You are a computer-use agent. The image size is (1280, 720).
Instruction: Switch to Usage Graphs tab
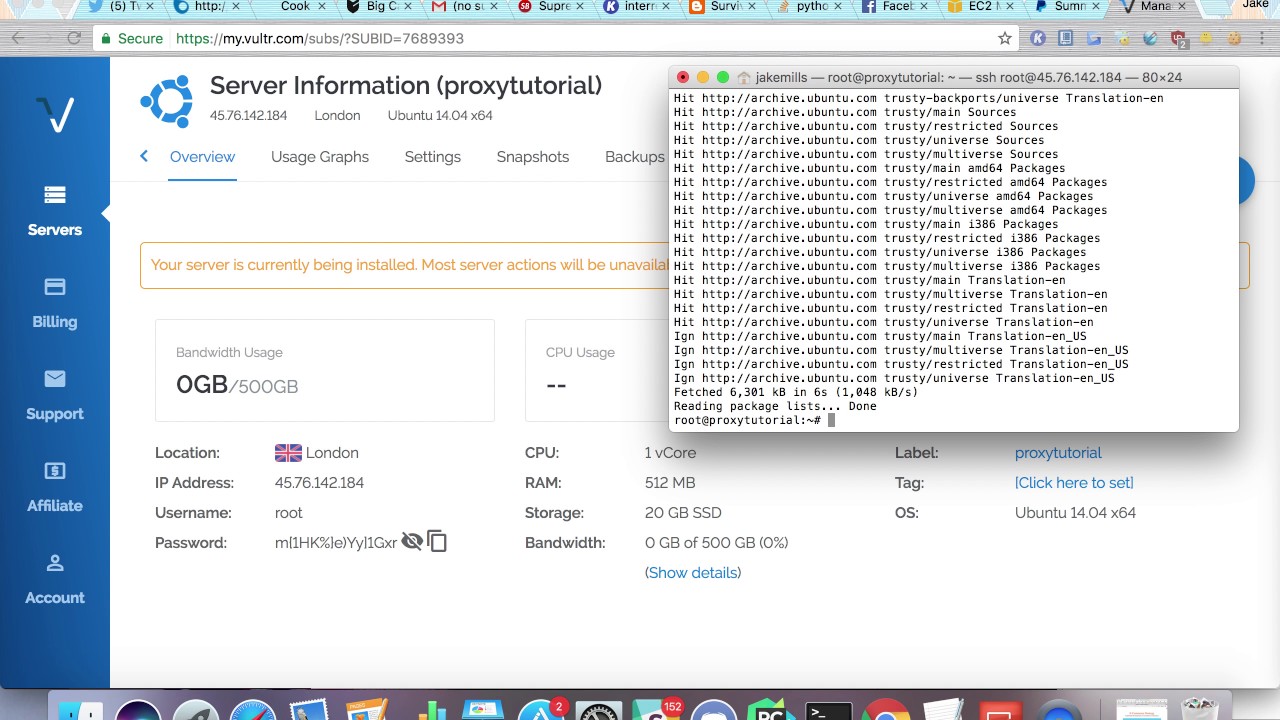pyautogui.click(x=320, y=157)
